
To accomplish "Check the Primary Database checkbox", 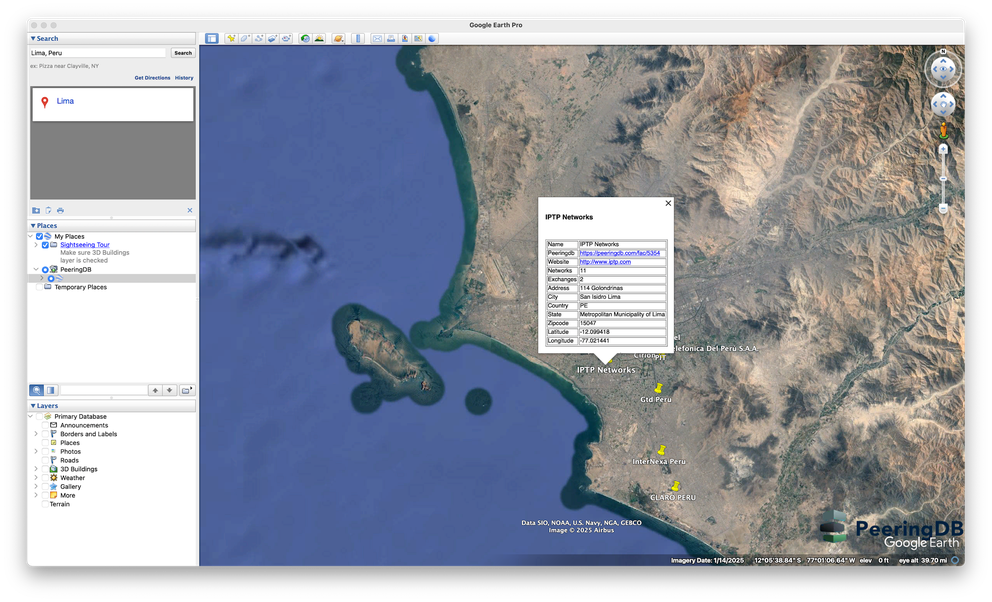I will (x=39, y=417).
